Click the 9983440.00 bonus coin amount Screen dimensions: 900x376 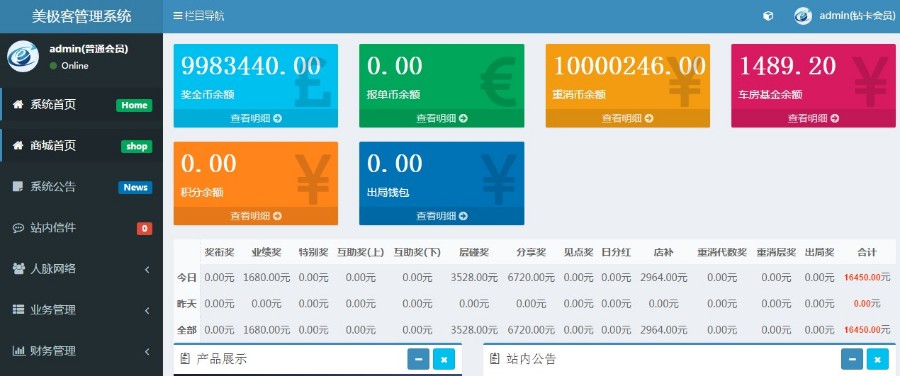pos(251,66)
